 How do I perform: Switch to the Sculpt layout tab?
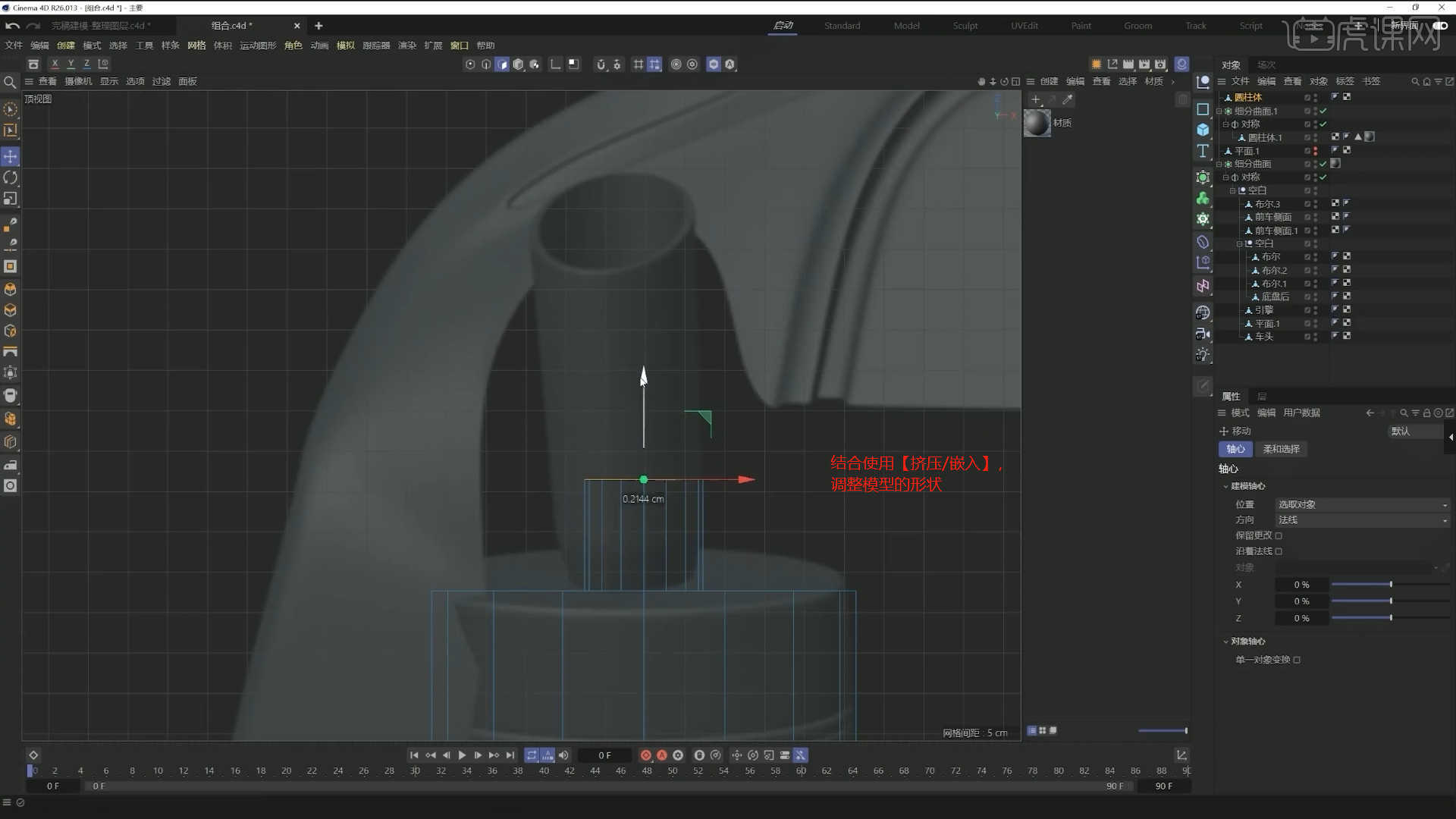(x=965, y=26)
